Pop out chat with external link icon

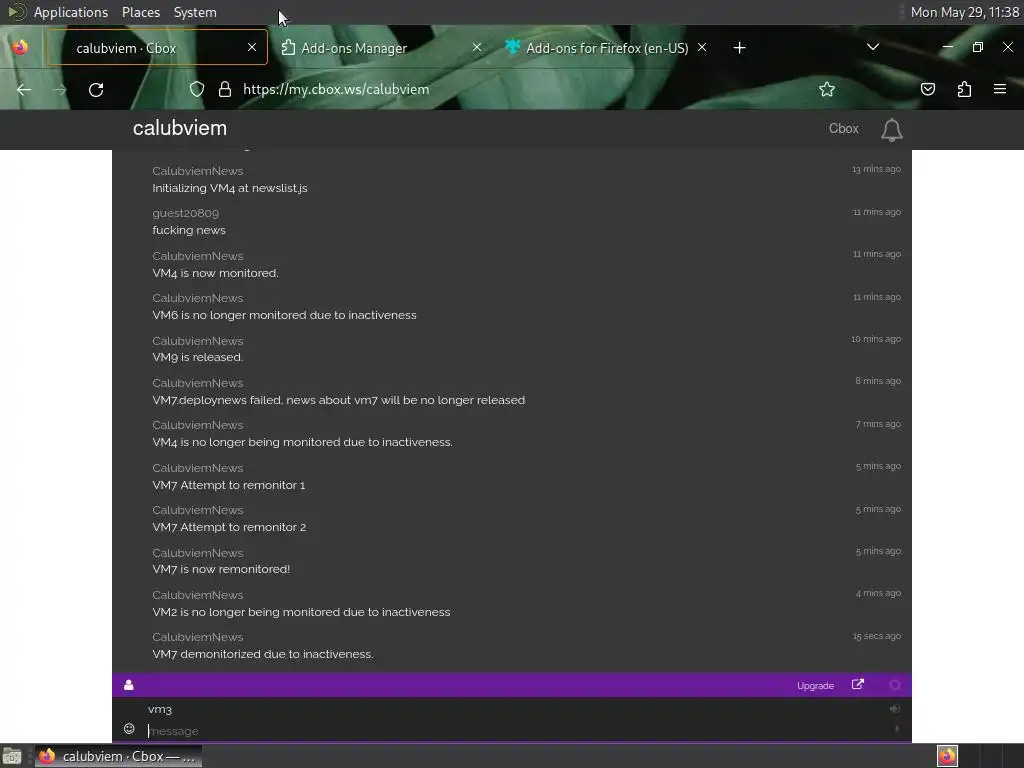[857, 684]
